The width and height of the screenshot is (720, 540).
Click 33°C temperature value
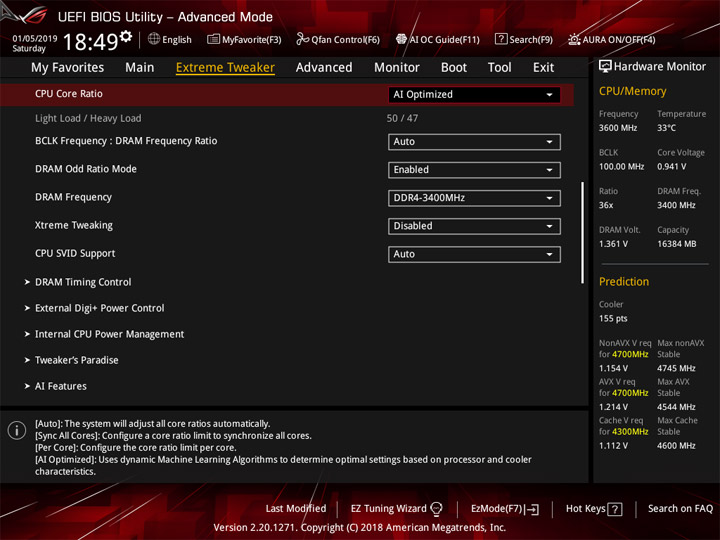pos(666,128)
